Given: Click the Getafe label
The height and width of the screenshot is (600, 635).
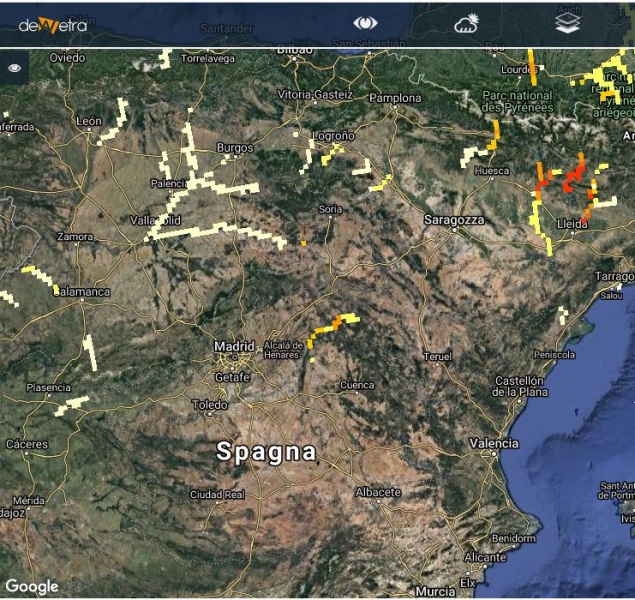Looking at the screenshot, I should pyautogui.click(x=232, y=377).
